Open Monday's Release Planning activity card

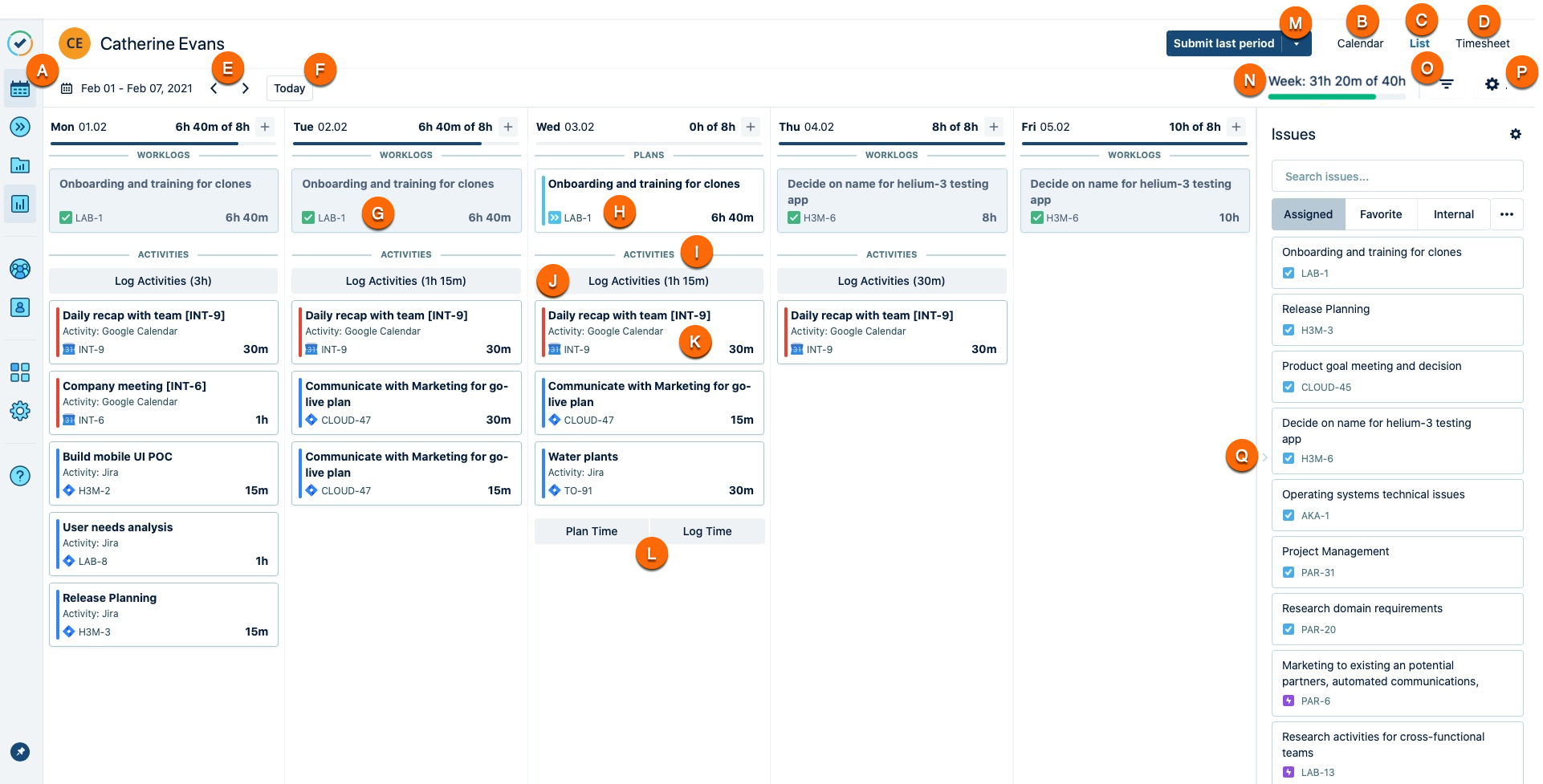[x=163, y=615]
